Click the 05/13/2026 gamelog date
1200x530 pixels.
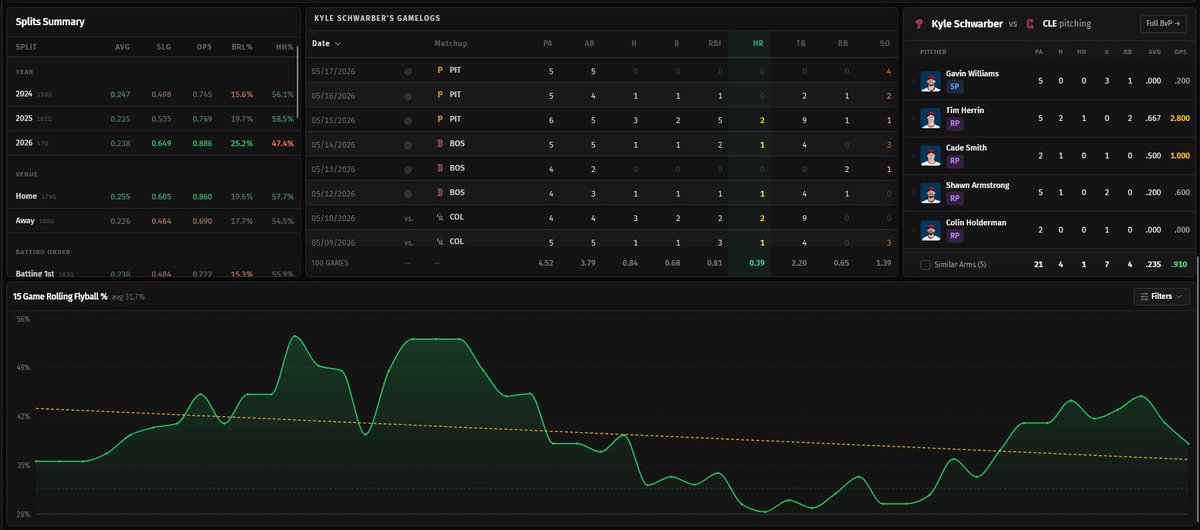click(331, 168)
